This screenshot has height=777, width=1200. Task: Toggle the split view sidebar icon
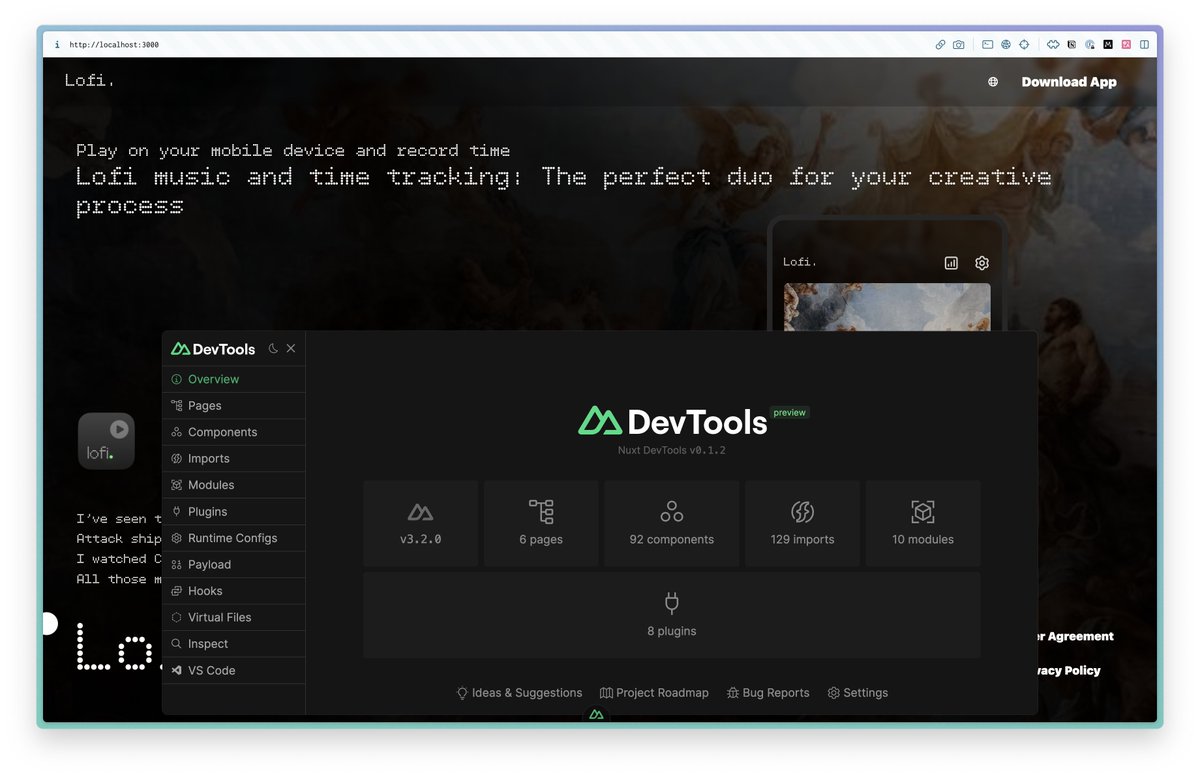point(1144,45)
